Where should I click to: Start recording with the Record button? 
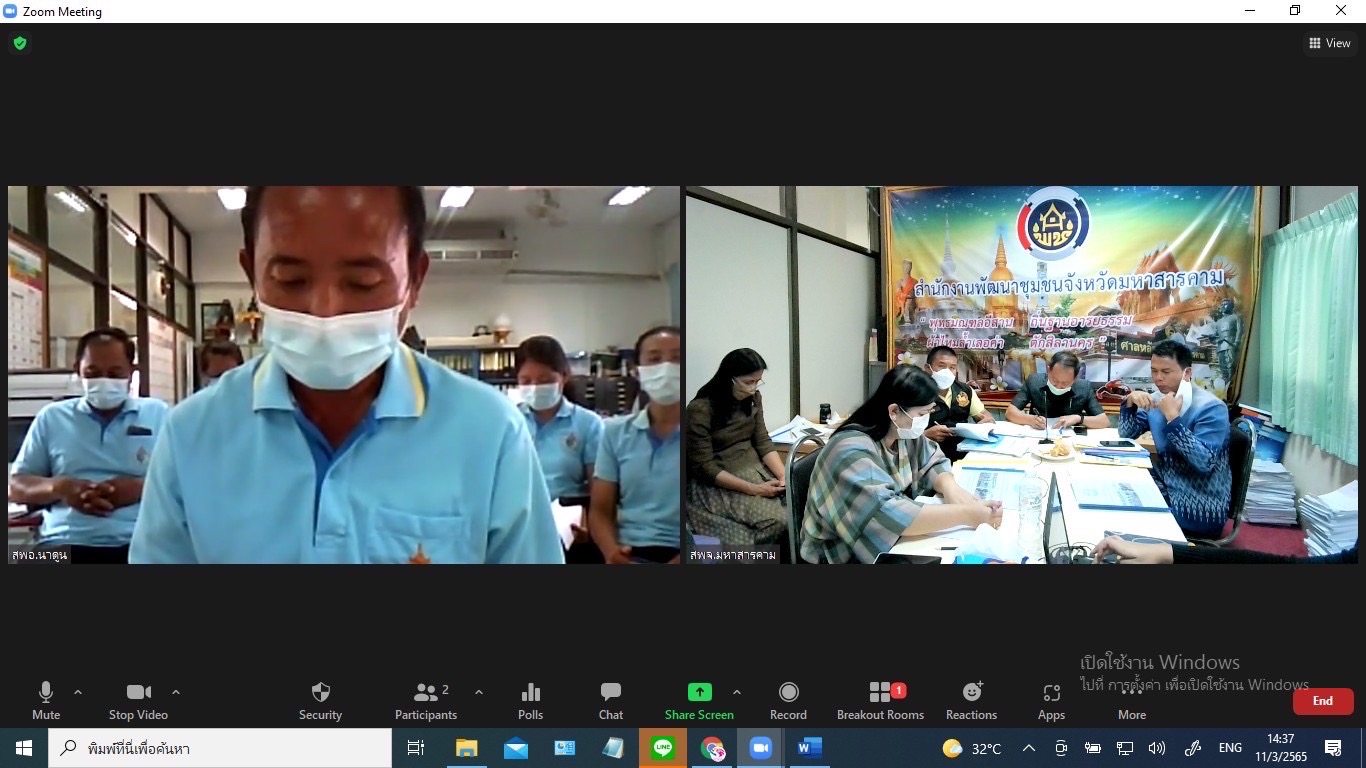(788, 700)
